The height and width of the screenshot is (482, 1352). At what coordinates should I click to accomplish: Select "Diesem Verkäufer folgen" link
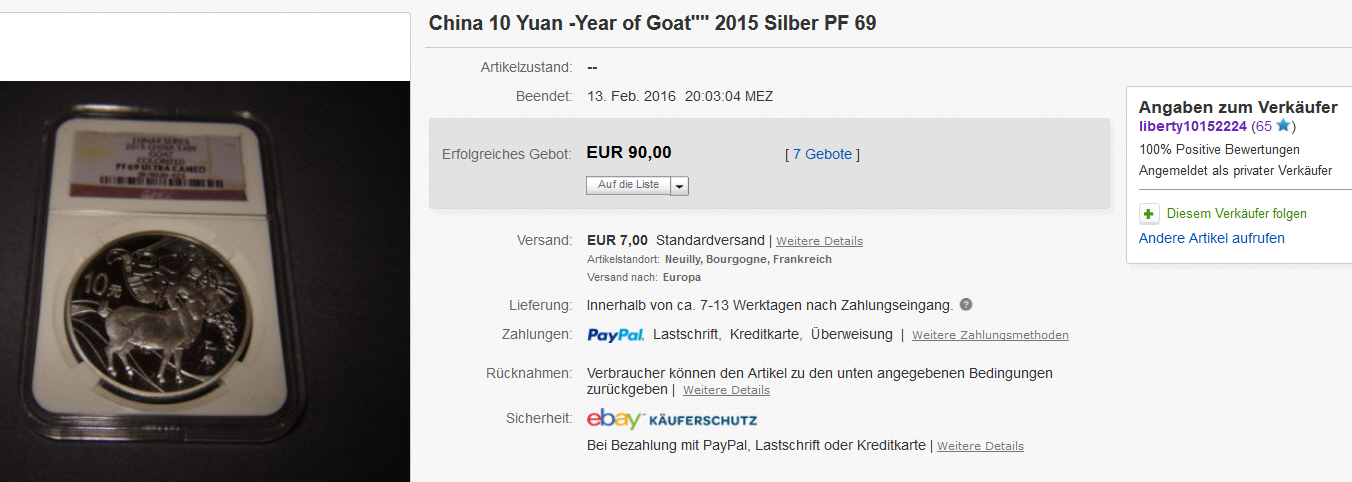coord(1236,214)
